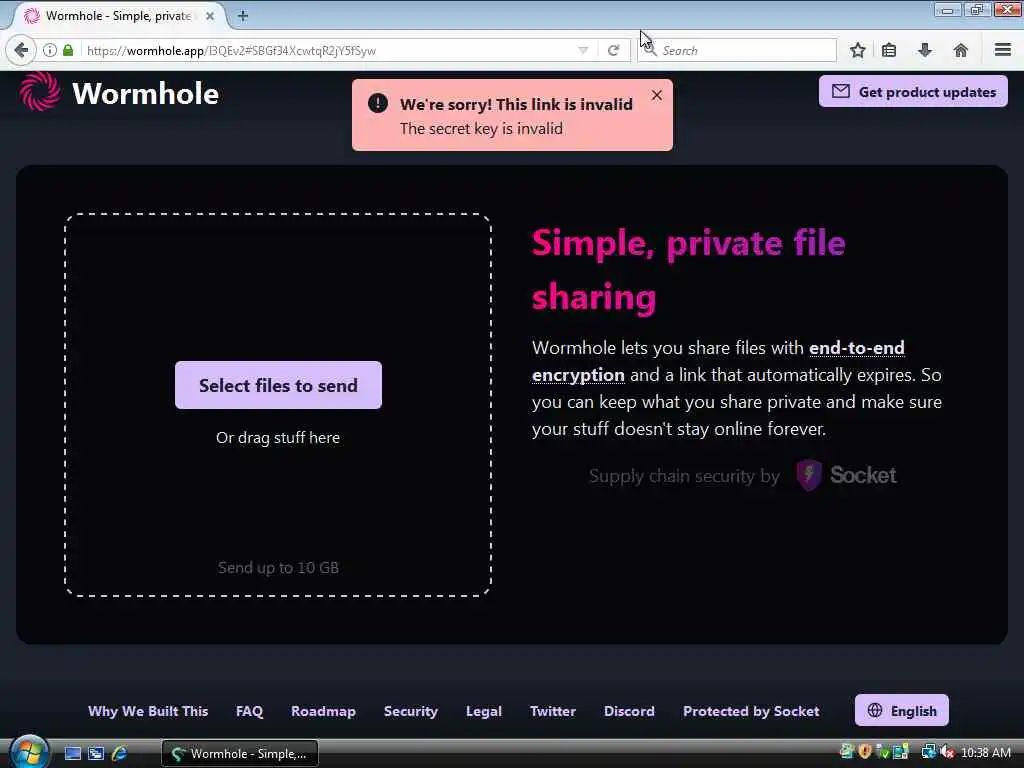Screen dimensions: 1024x768
Task: Click the Wormhole title text in header
Action: coord(146,93)
